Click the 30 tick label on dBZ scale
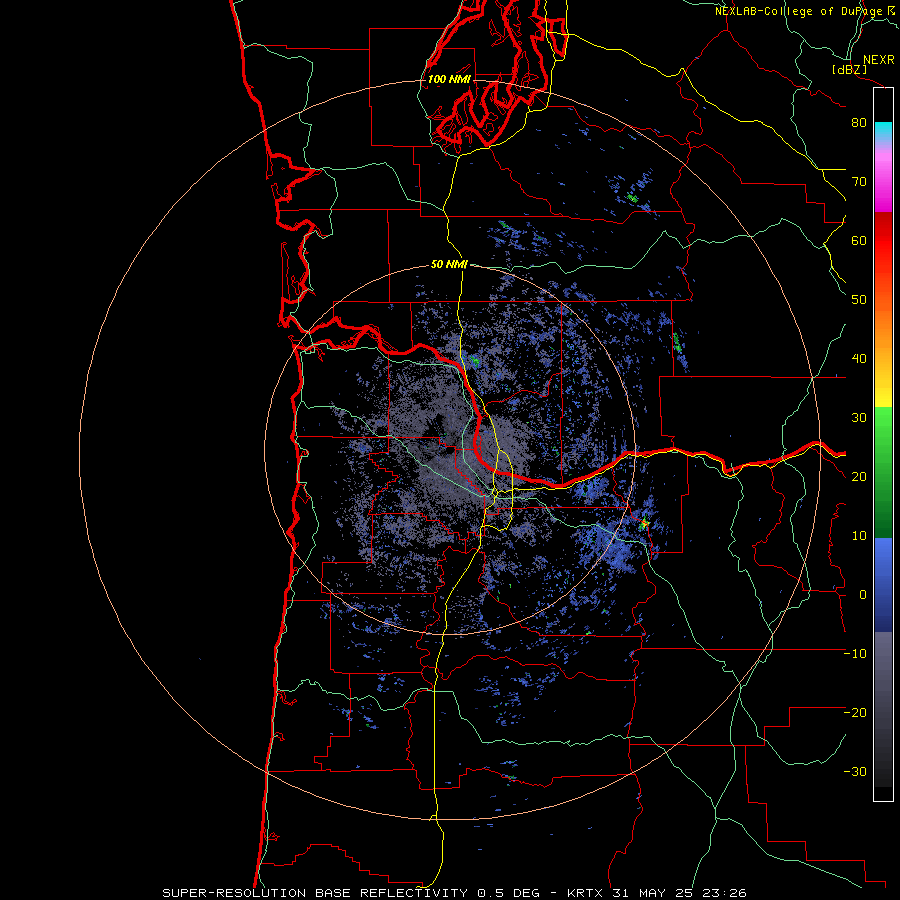900x900 pixels. (859, 418)
